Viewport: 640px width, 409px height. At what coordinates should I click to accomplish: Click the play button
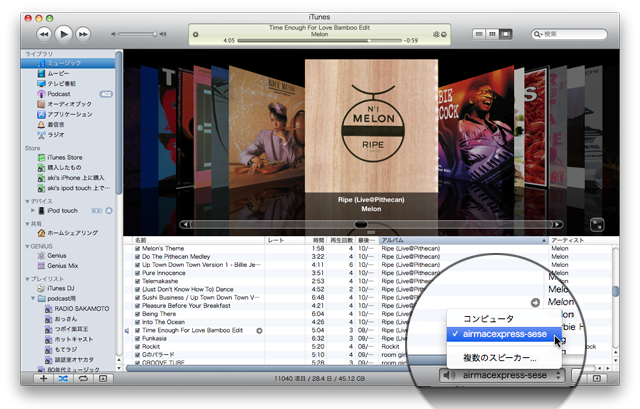63,34
